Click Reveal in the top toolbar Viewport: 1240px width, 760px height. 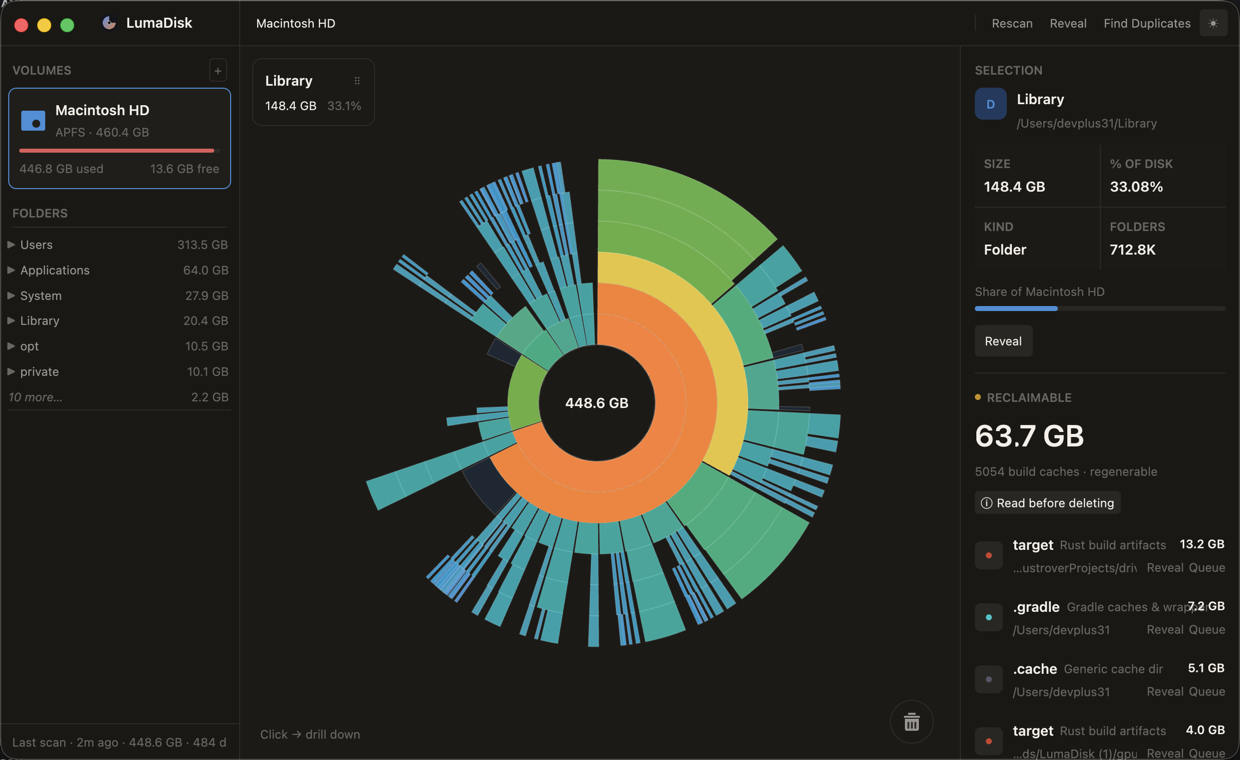(x=1068, y=23)
